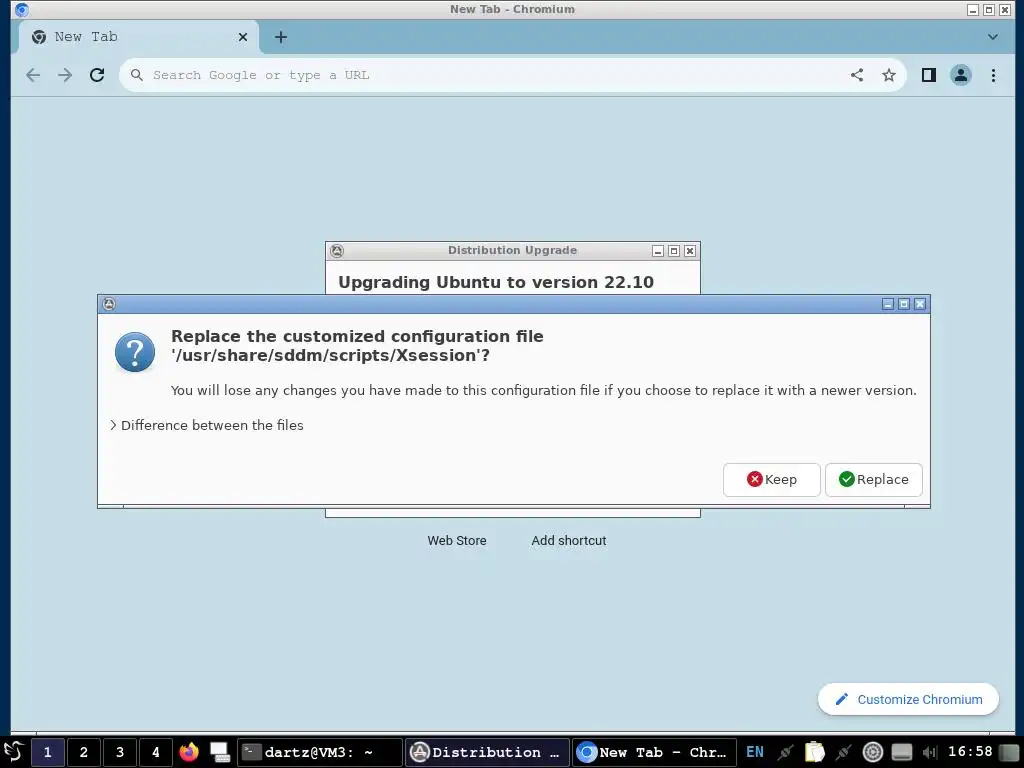Switch to workspace 3
The height and width of the screenshot is (768, 1024).
(120, 752)
